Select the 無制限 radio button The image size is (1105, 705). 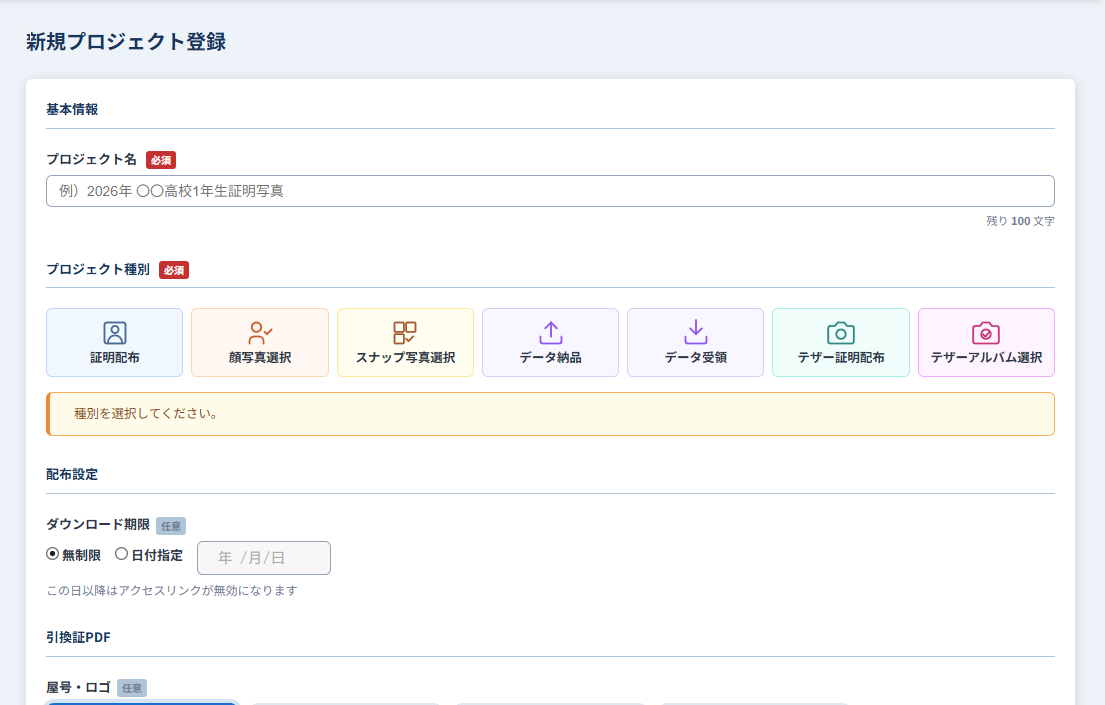(52, 554)
